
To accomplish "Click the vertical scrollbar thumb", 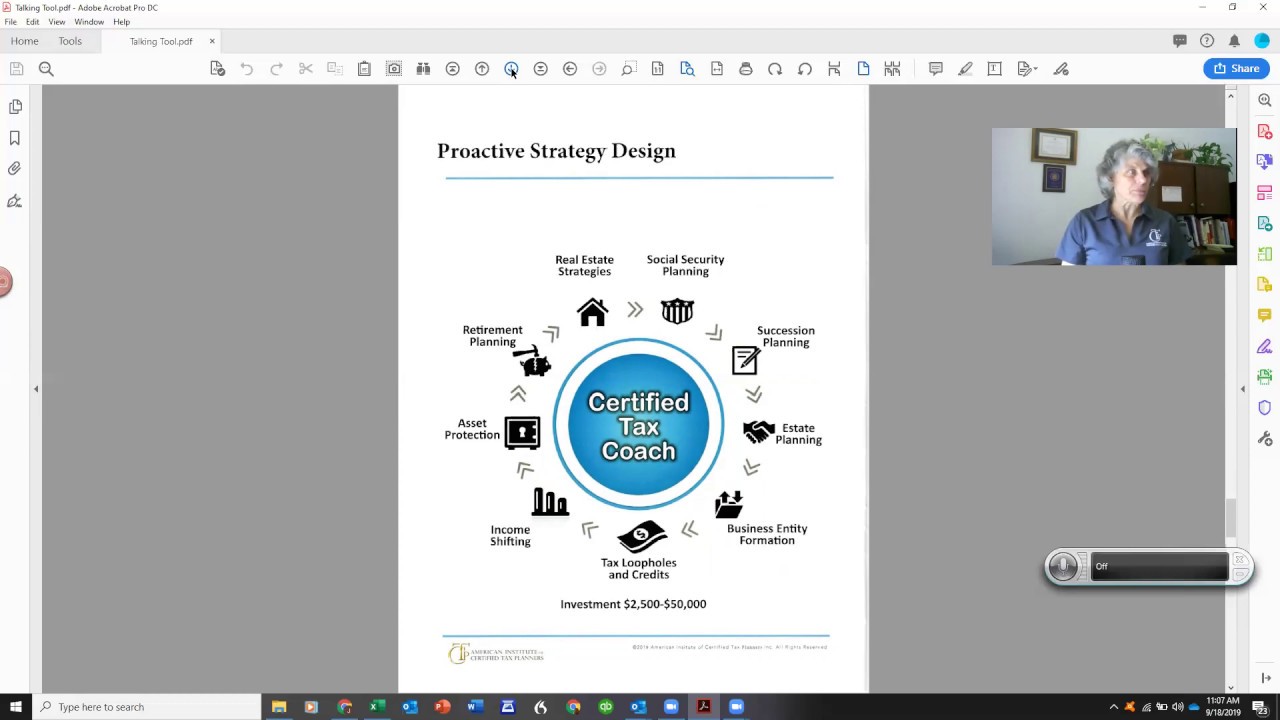I will tap(1231, 519).
